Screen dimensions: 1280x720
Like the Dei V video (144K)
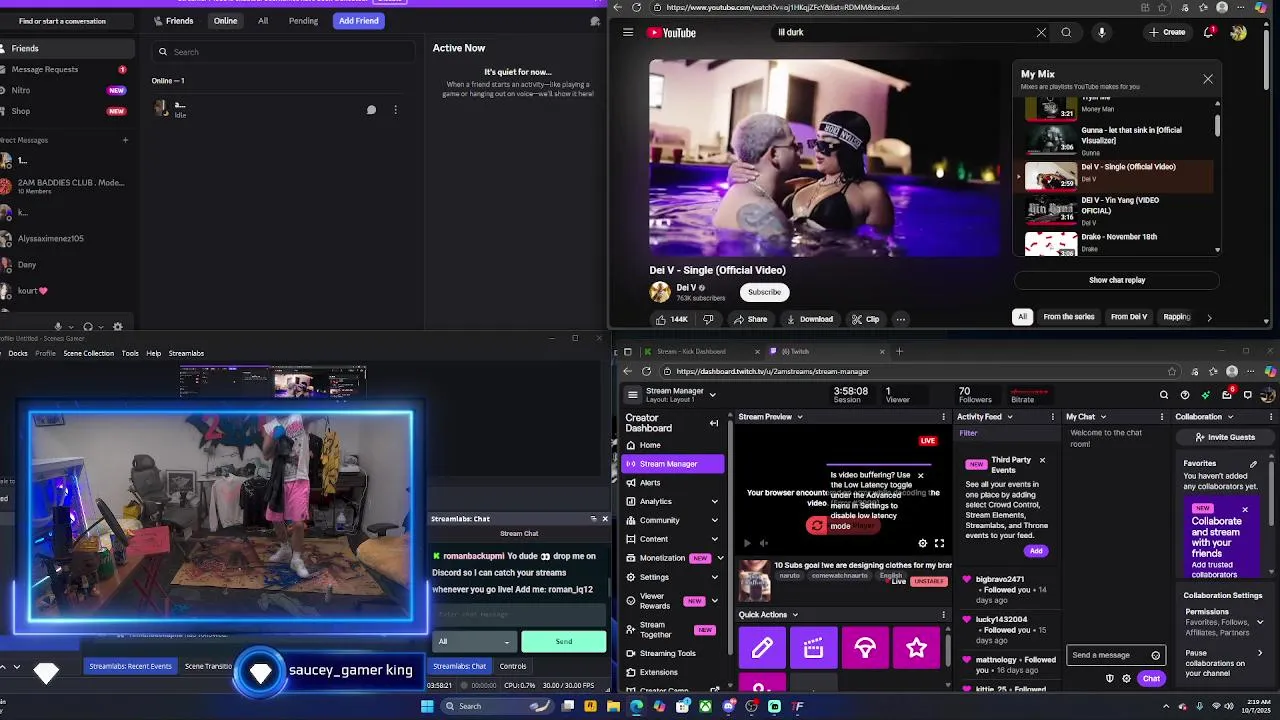click(671, 319)
